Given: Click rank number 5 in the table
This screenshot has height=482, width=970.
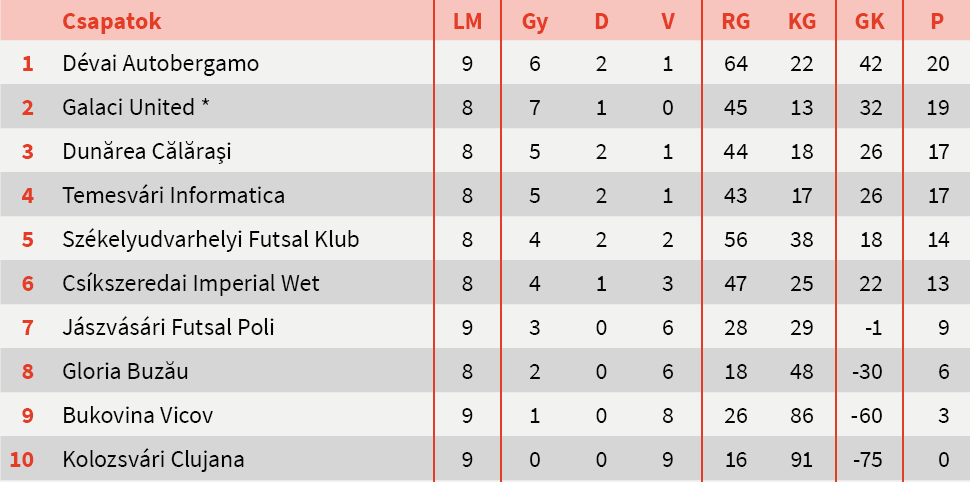Looking at the screenshot, I should click(28, 240).
